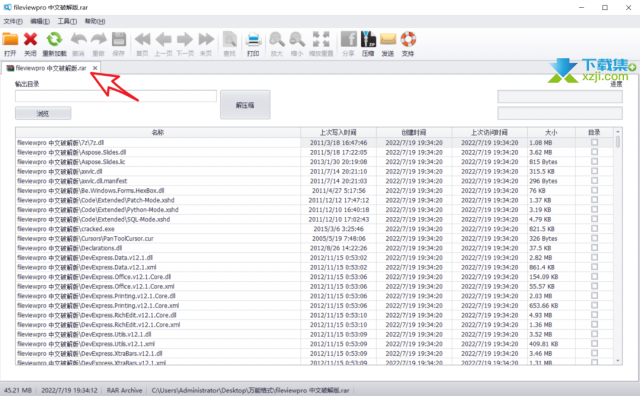Screen dimensions: 640x396
Task: Toggle 目录 checkbox for Aspose.Slides.lic row
Action: [594, 162]
